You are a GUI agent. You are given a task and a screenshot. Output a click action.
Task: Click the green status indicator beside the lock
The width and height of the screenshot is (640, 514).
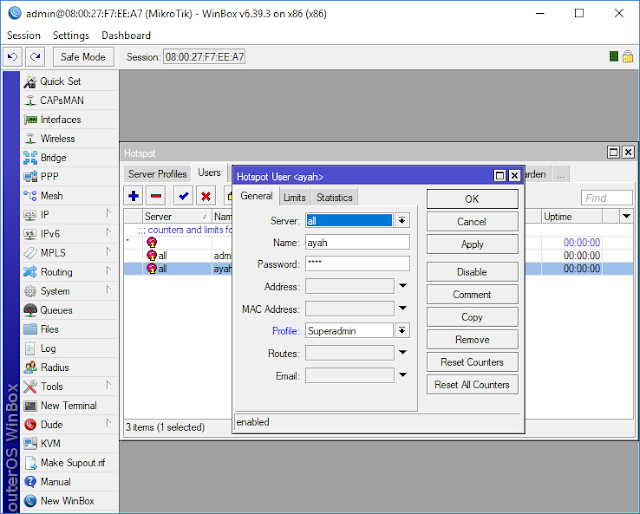pyautogui.click(x=613, y=56)
